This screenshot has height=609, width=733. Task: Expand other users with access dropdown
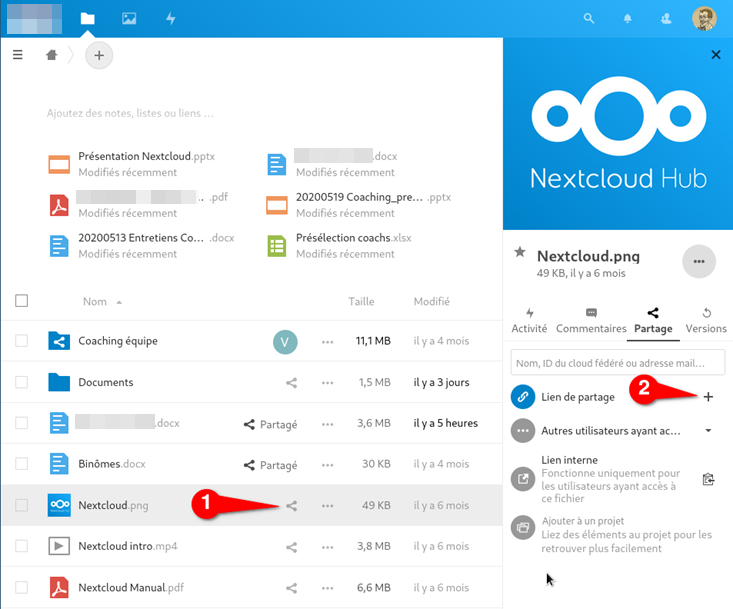click(x=708, y=431)
